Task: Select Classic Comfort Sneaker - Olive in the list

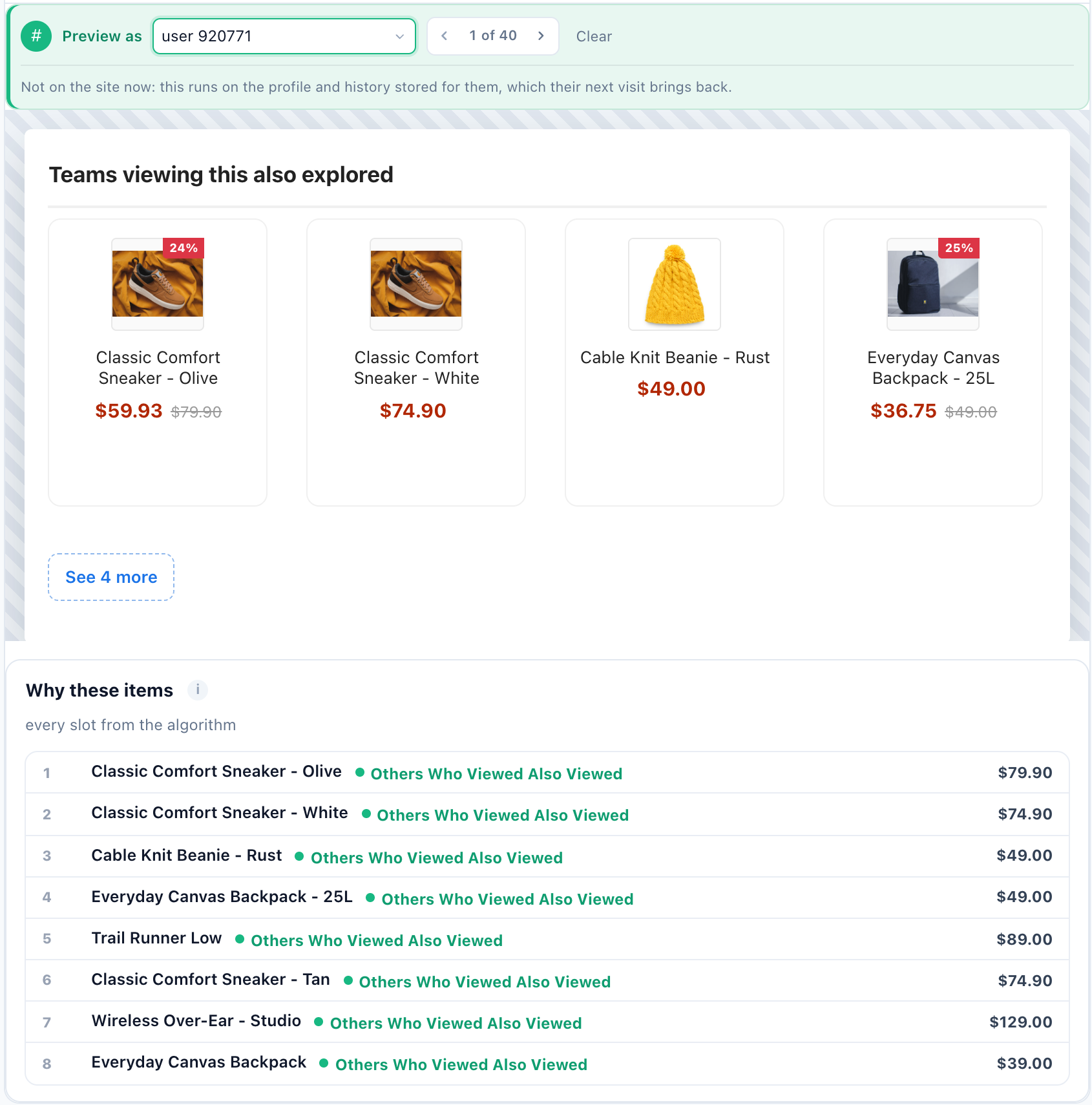Action: tap(216, 772)
